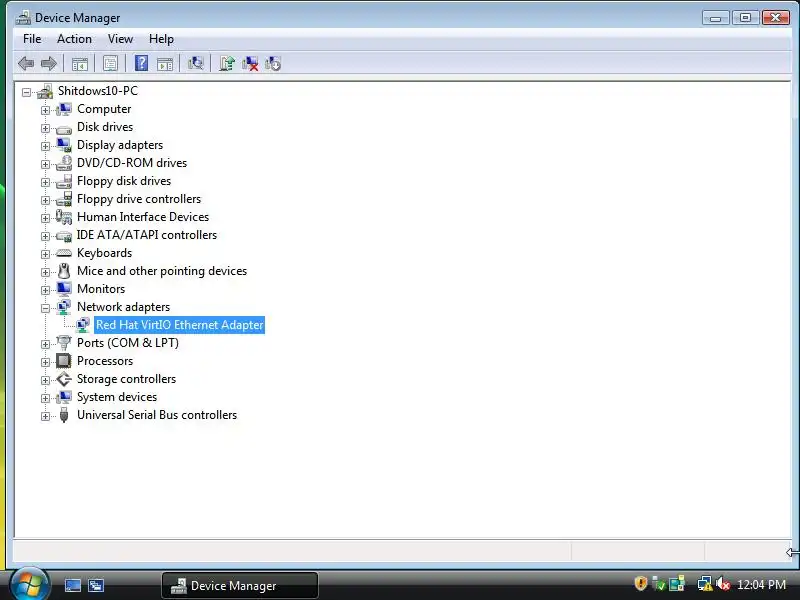Open the Action menu

(x=74, y=39)
